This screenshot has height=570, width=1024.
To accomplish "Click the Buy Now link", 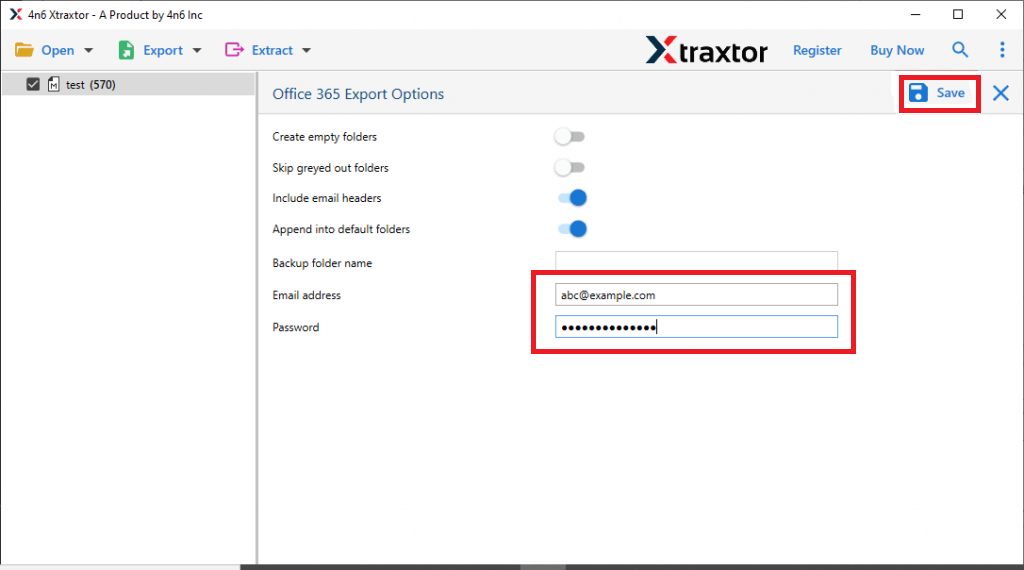I will click(x=897, y=50).
